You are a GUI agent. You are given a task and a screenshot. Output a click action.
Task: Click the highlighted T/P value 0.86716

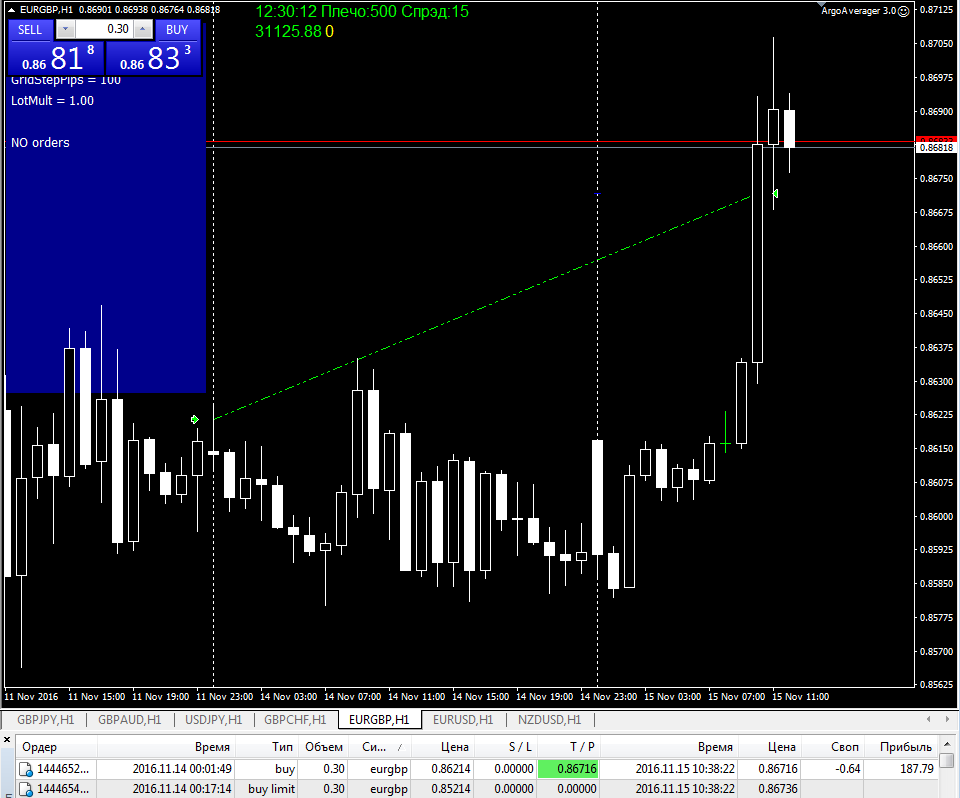(x=568, y=769)
